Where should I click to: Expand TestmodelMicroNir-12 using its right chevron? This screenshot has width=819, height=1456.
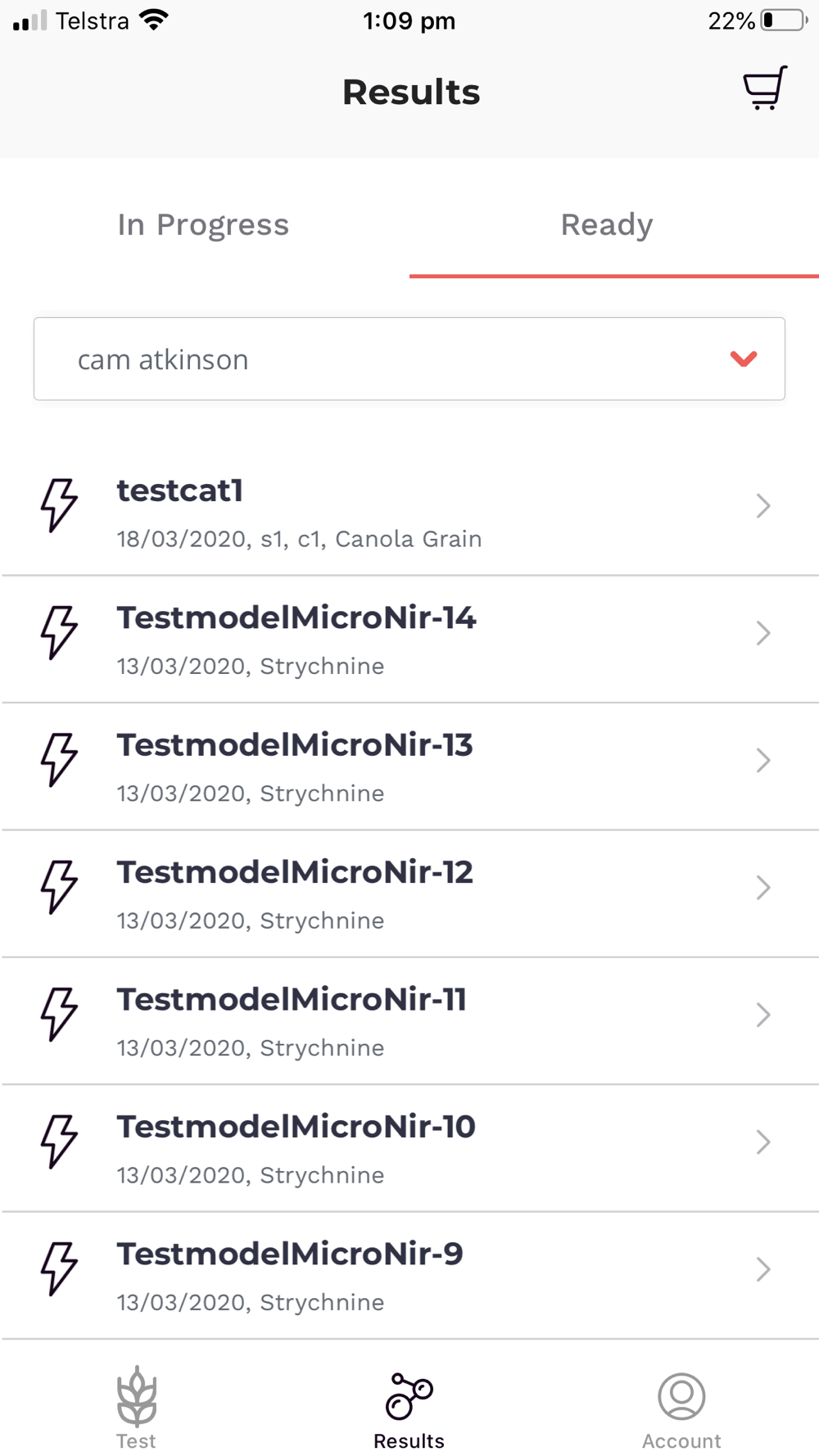pyautogui.click(x=763, y=888)
